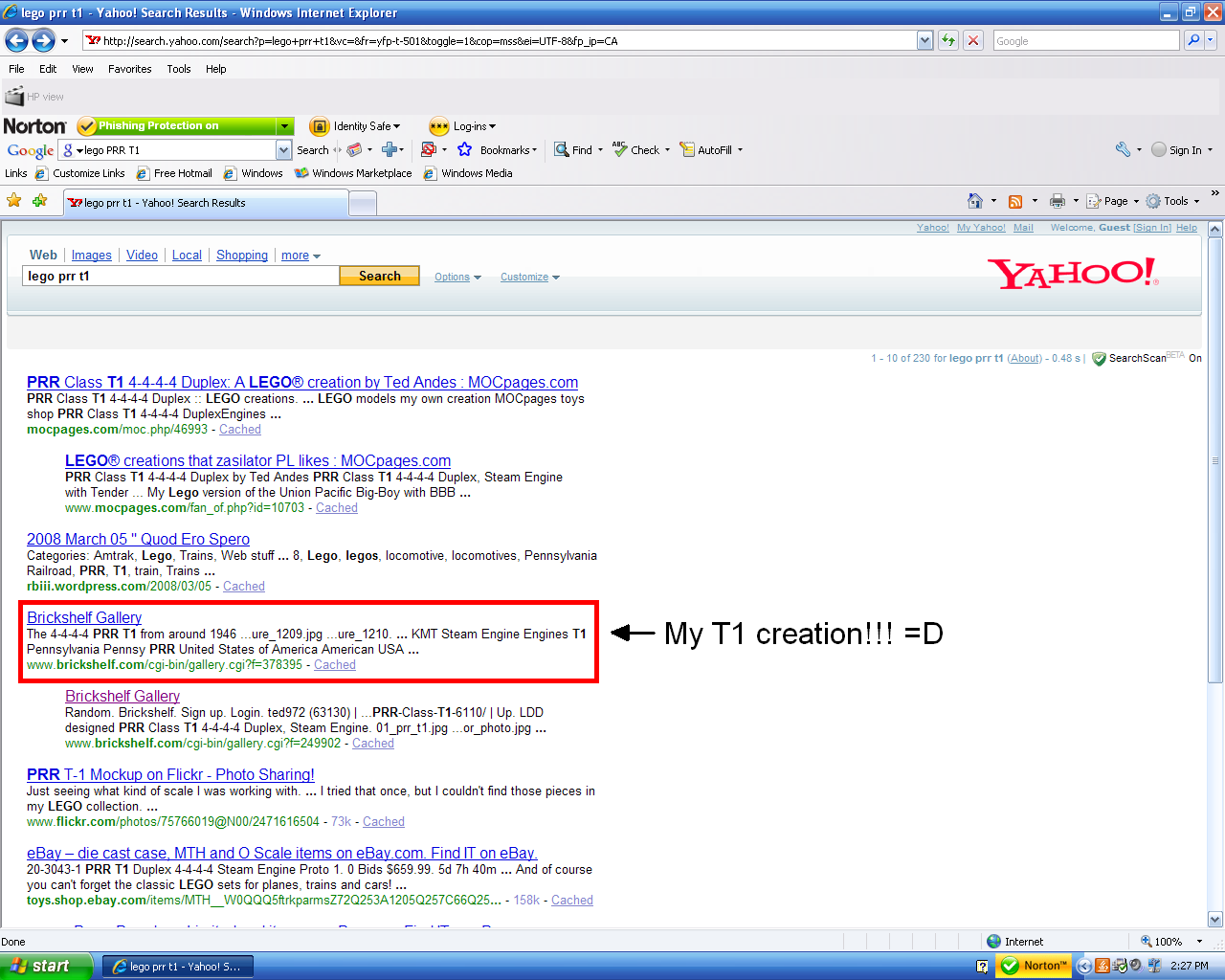Viewport: 1225px width, 980px height.
Task: Click the Norton icon in the system tray
Action: tap(1034, 966)
